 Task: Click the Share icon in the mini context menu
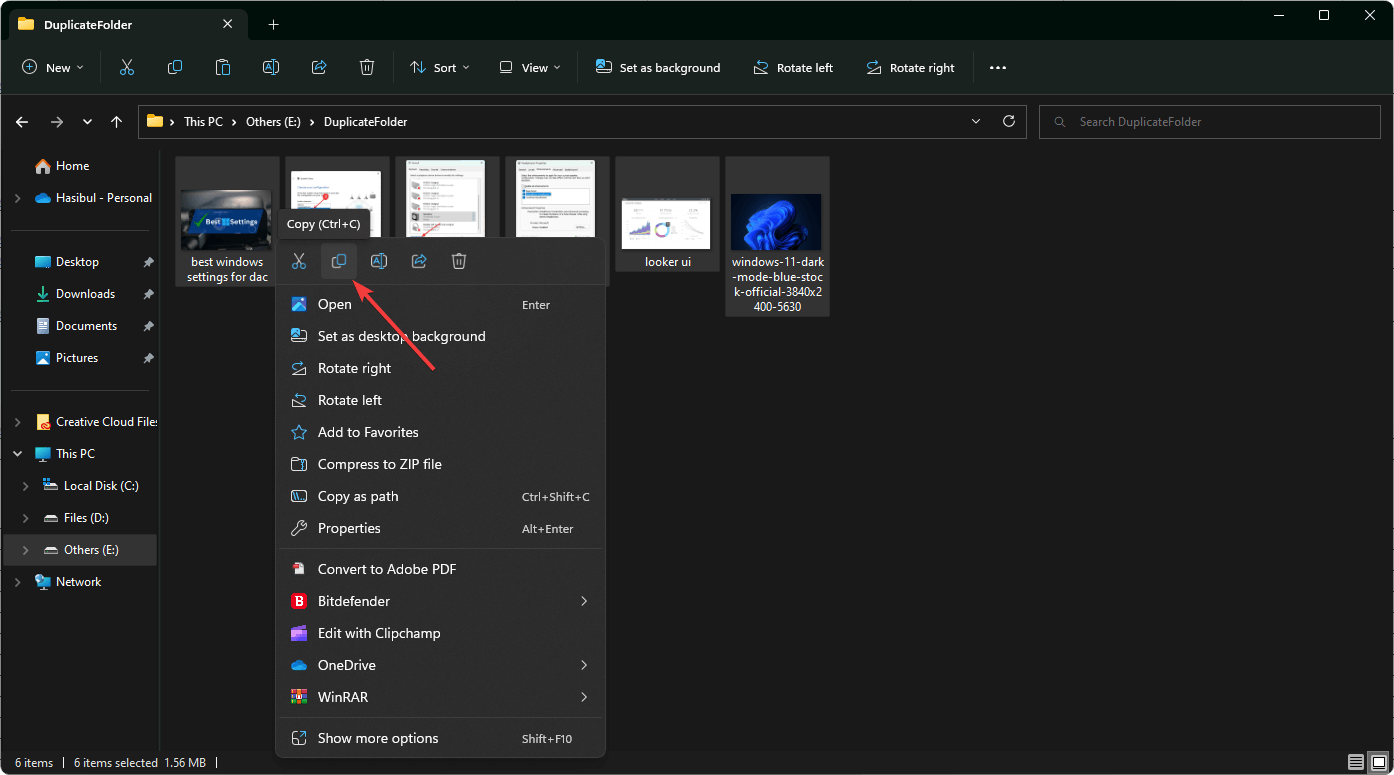[x=418, y=261]
